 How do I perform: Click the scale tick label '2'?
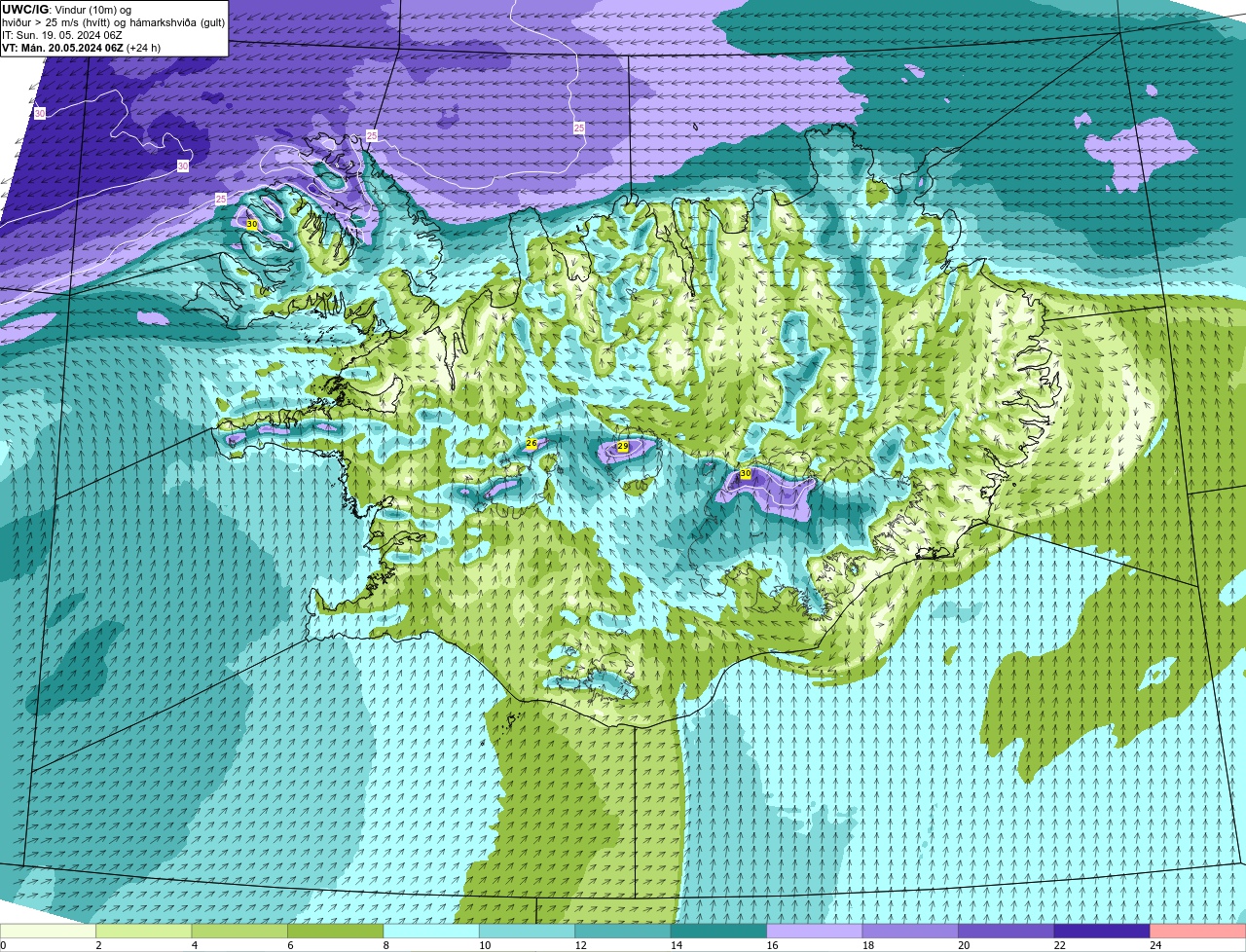pos(98,945)
